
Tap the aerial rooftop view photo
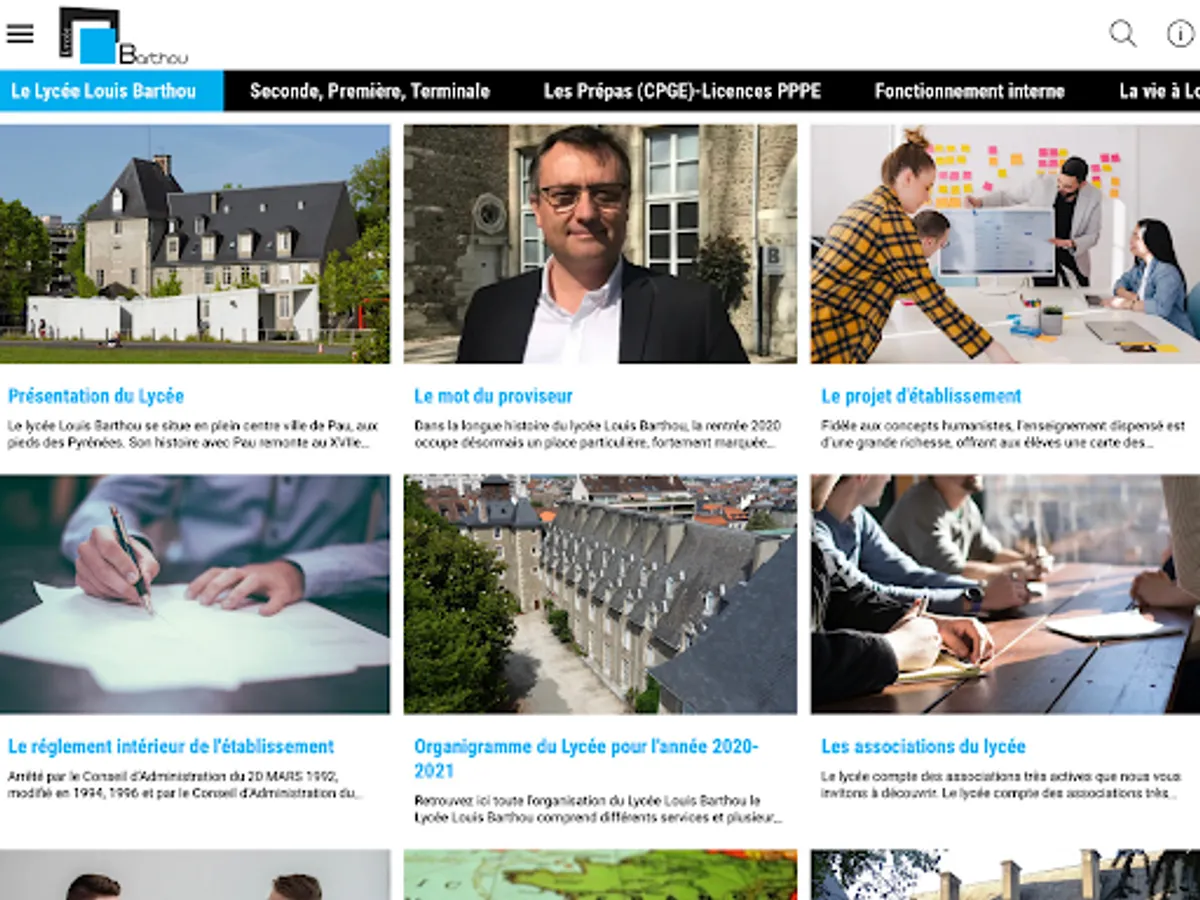pos(600,594)
